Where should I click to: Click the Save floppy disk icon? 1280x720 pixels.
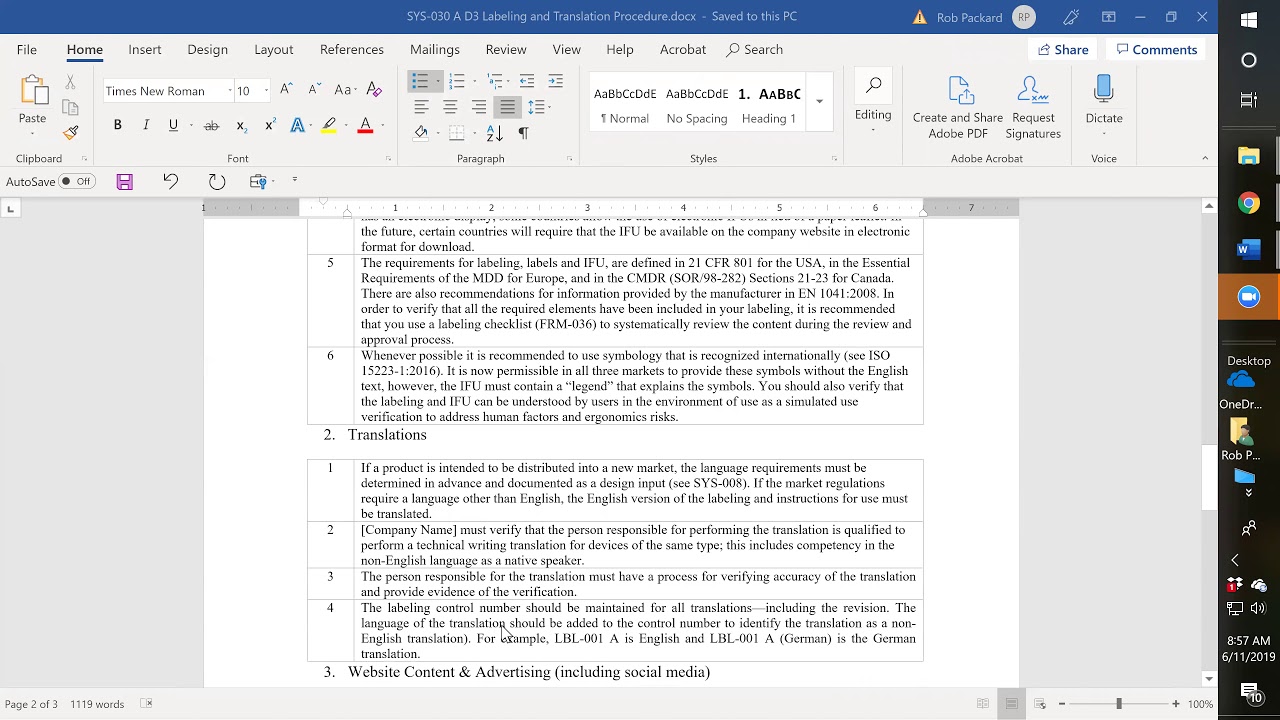[x=124, y=181]
